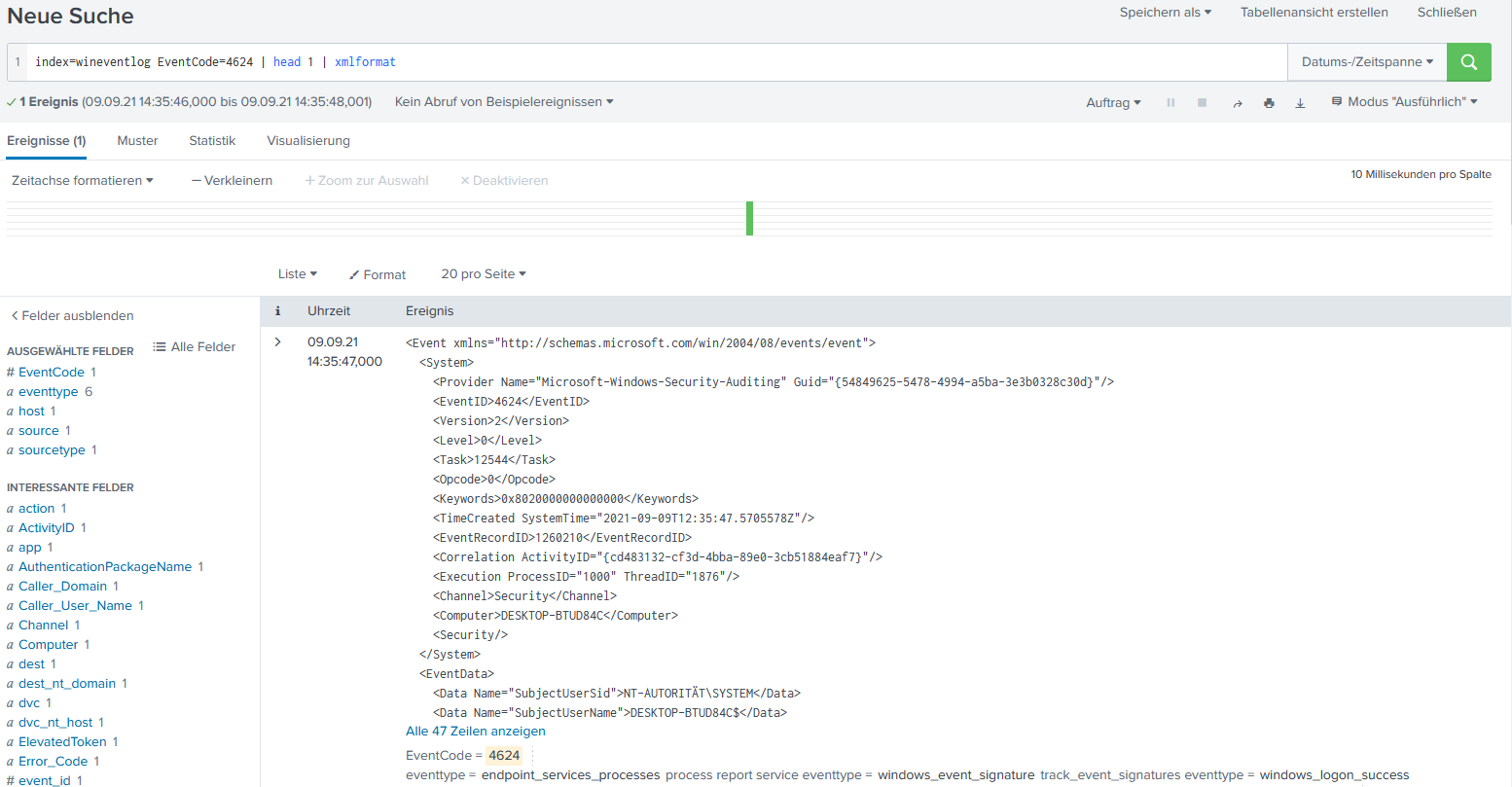This screenshot has width=1512, height=787.
Task: Switch to the Statistik tab
Action: pyautogui.click(x=212, y=141)
